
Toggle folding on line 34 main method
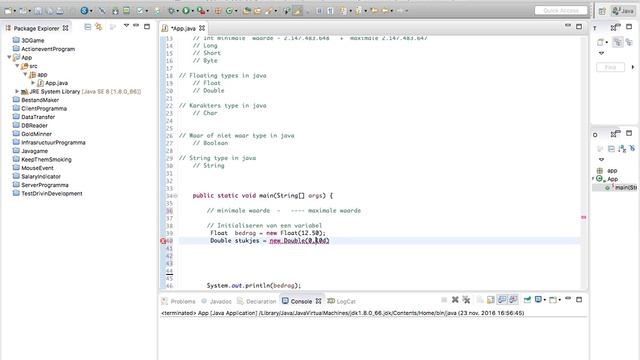(x=176, y=196)
